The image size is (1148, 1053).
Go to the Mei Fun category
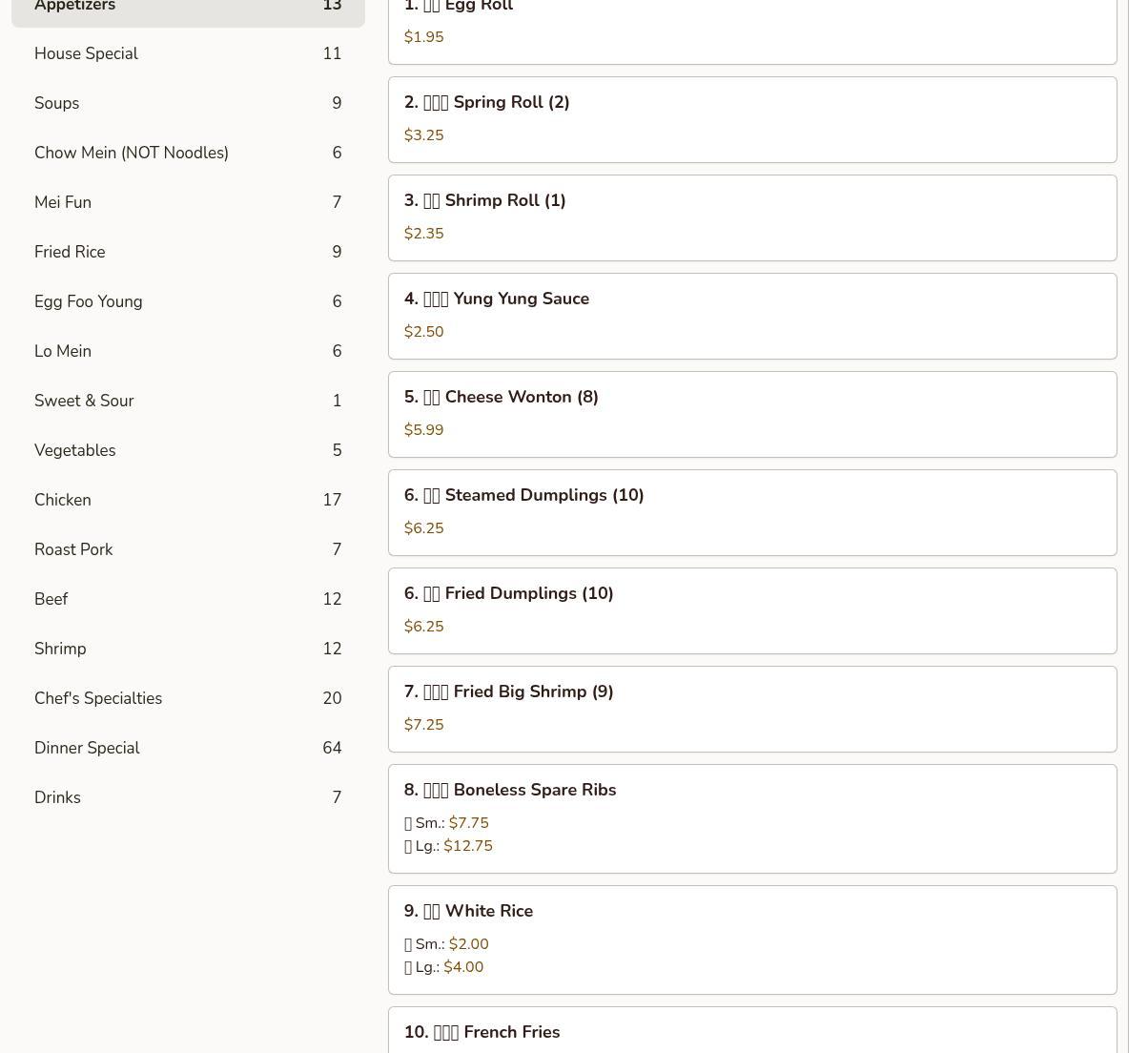click(x=188, y=202)
